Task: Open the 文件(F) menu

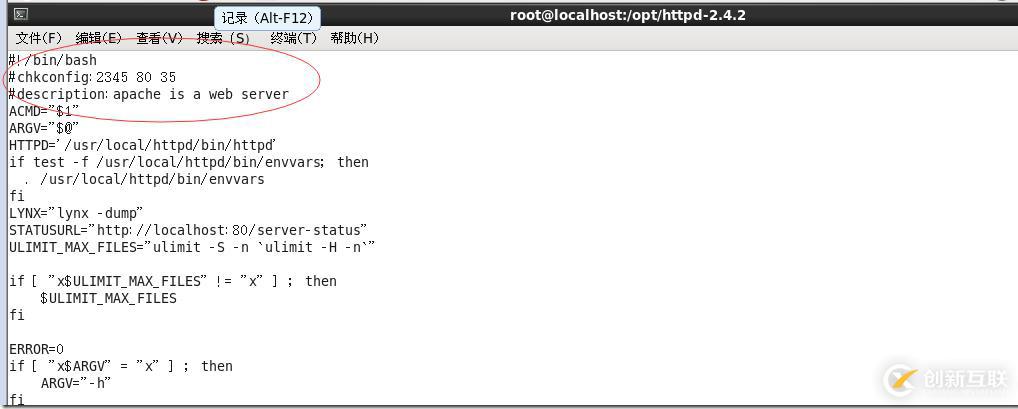Action: click(39, 38)
